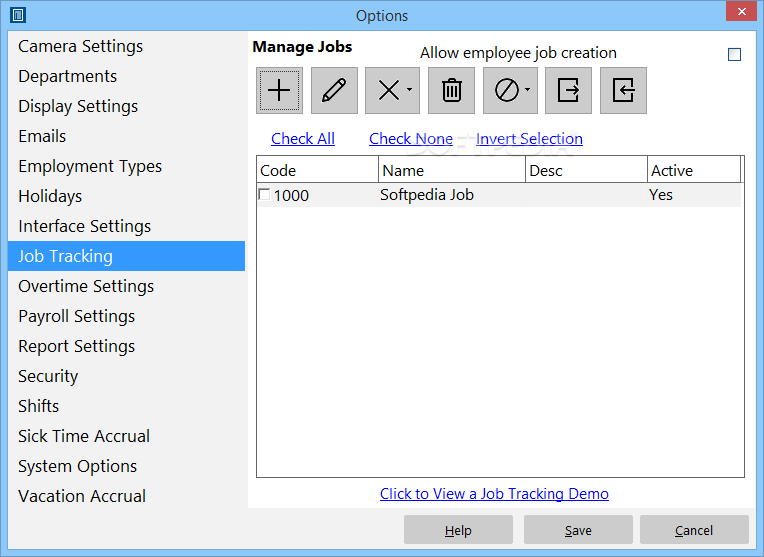Click the Invert Selection link
764x557 pixels.
click(529, 139)
